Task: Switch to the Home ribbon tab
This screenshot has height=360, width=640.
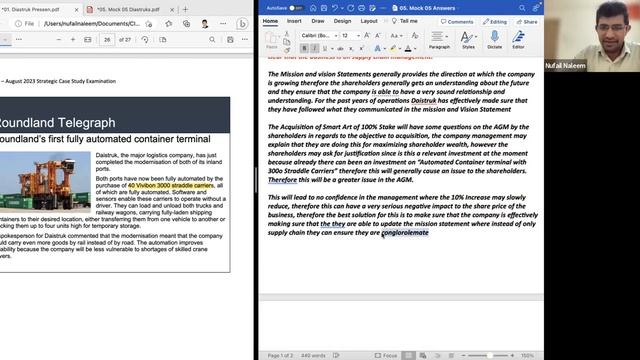Action: point(270,21)
